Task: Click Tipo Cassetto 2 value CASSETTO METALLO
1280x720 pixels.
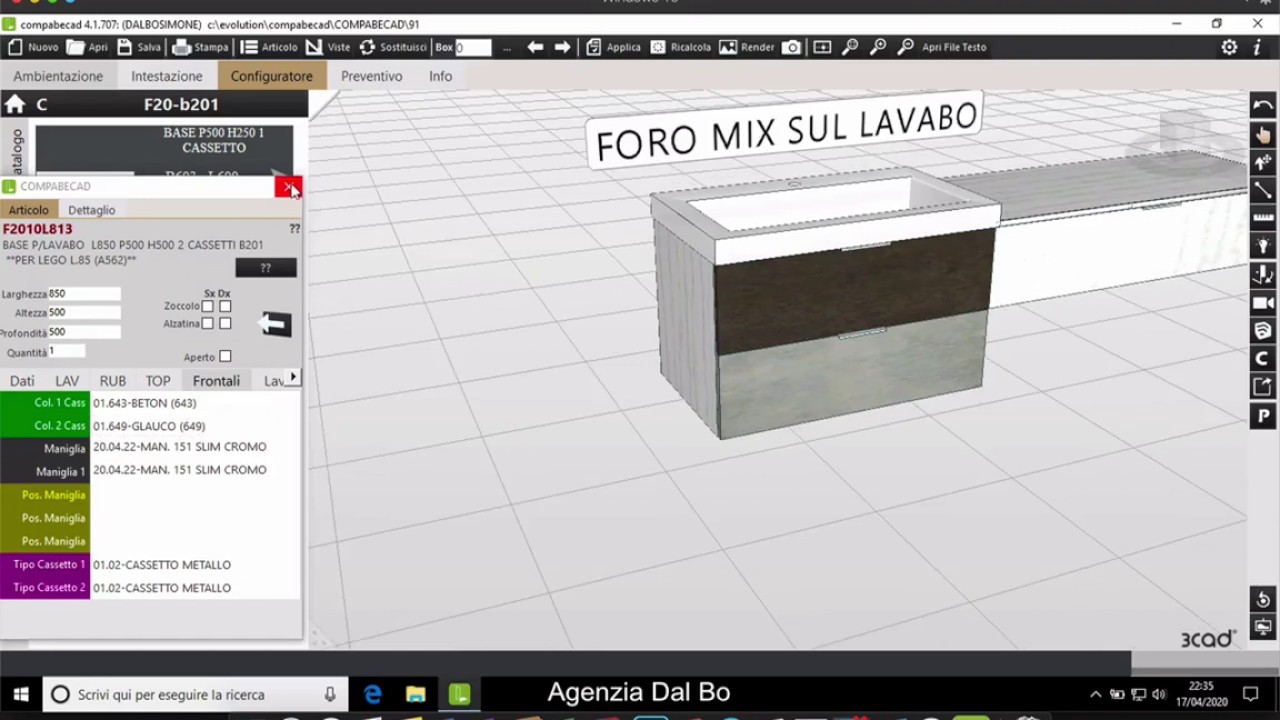Action: (x=195, y=588)
